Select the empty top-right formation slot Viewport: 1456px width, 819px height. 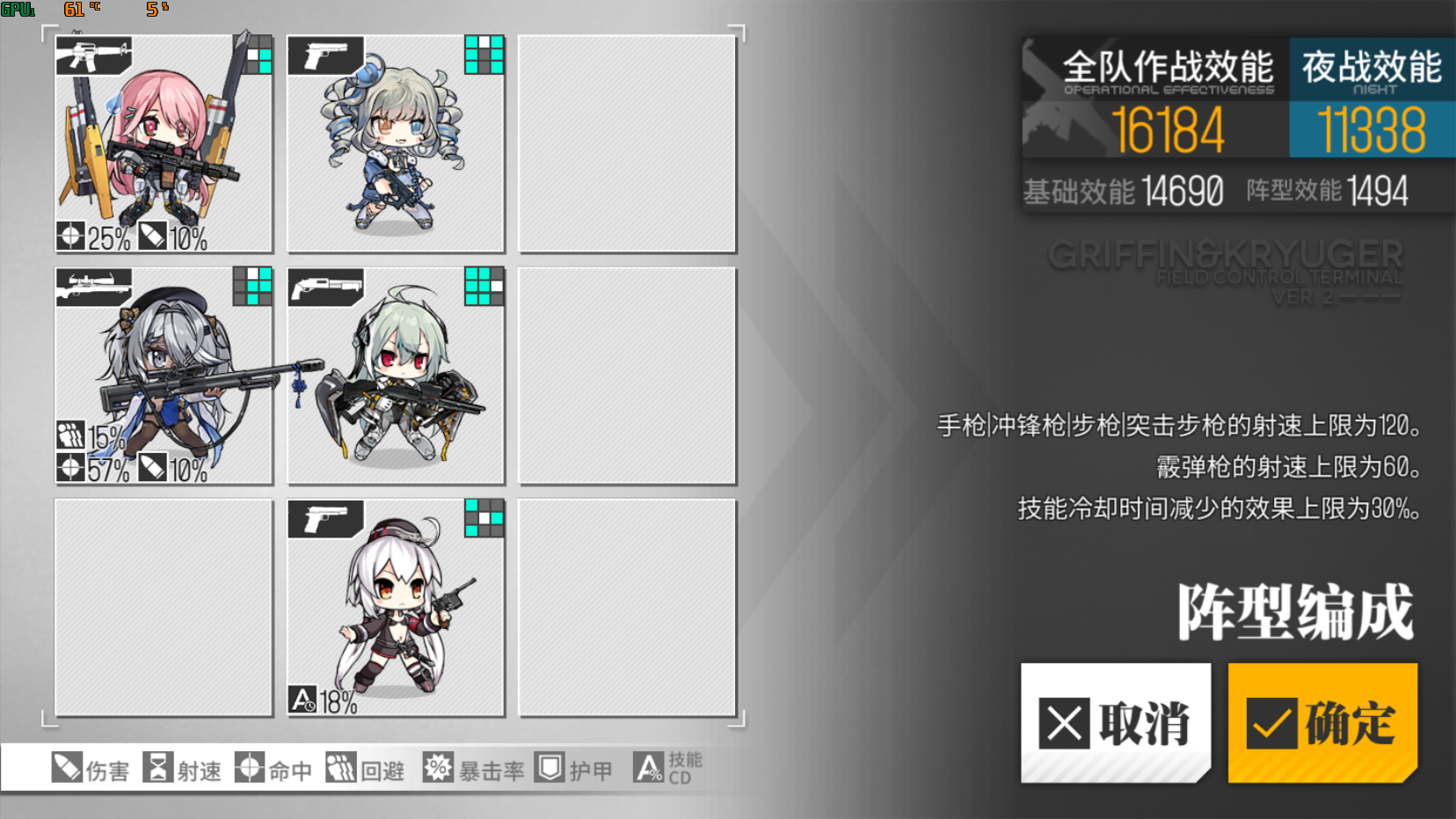[627, 143]
